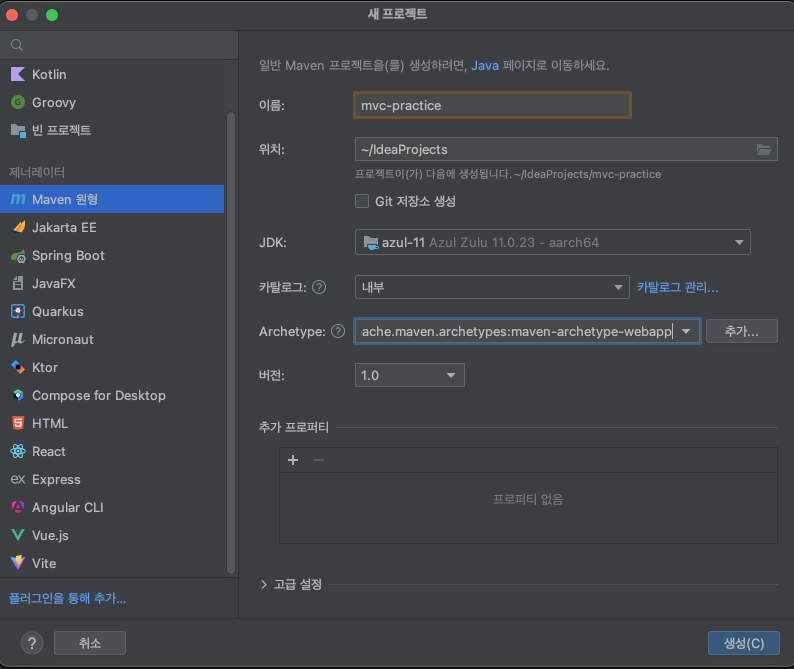This screenshot has width=794, height=669.
Task: Click the '취소' cancel button
Action: tap(90, 643)
